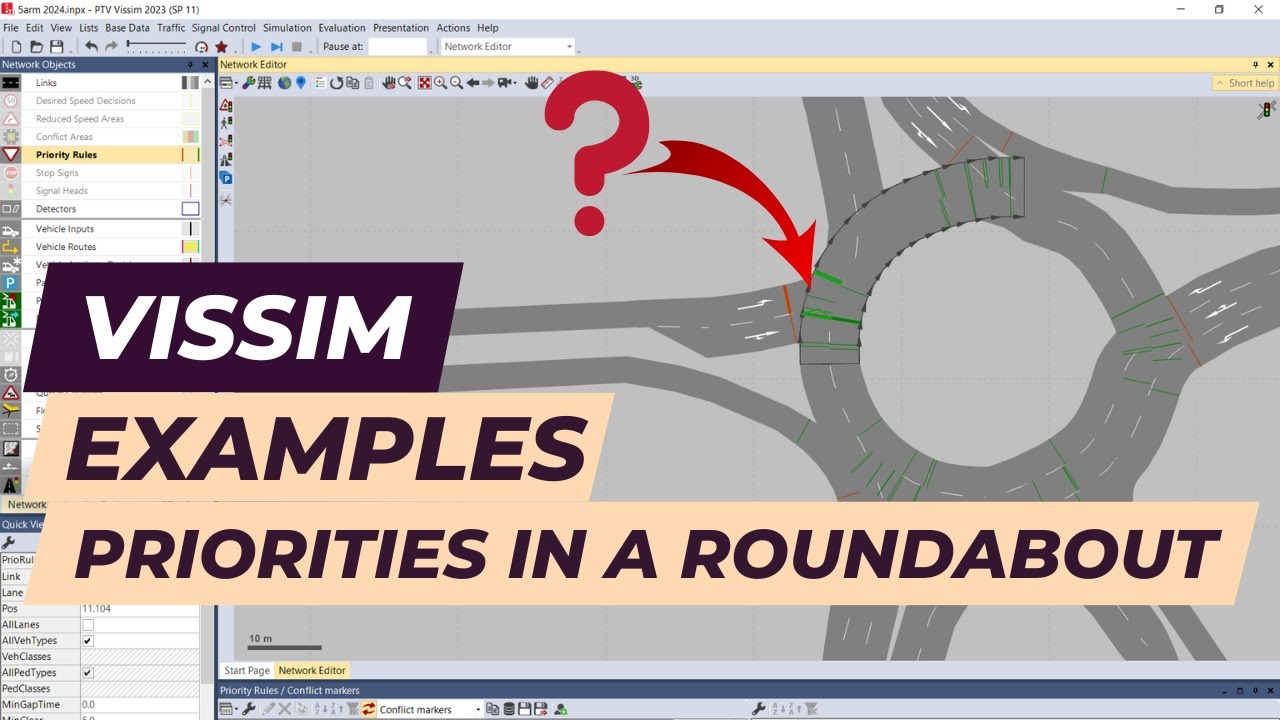Go to previous view with left arrow

[473, 83]
